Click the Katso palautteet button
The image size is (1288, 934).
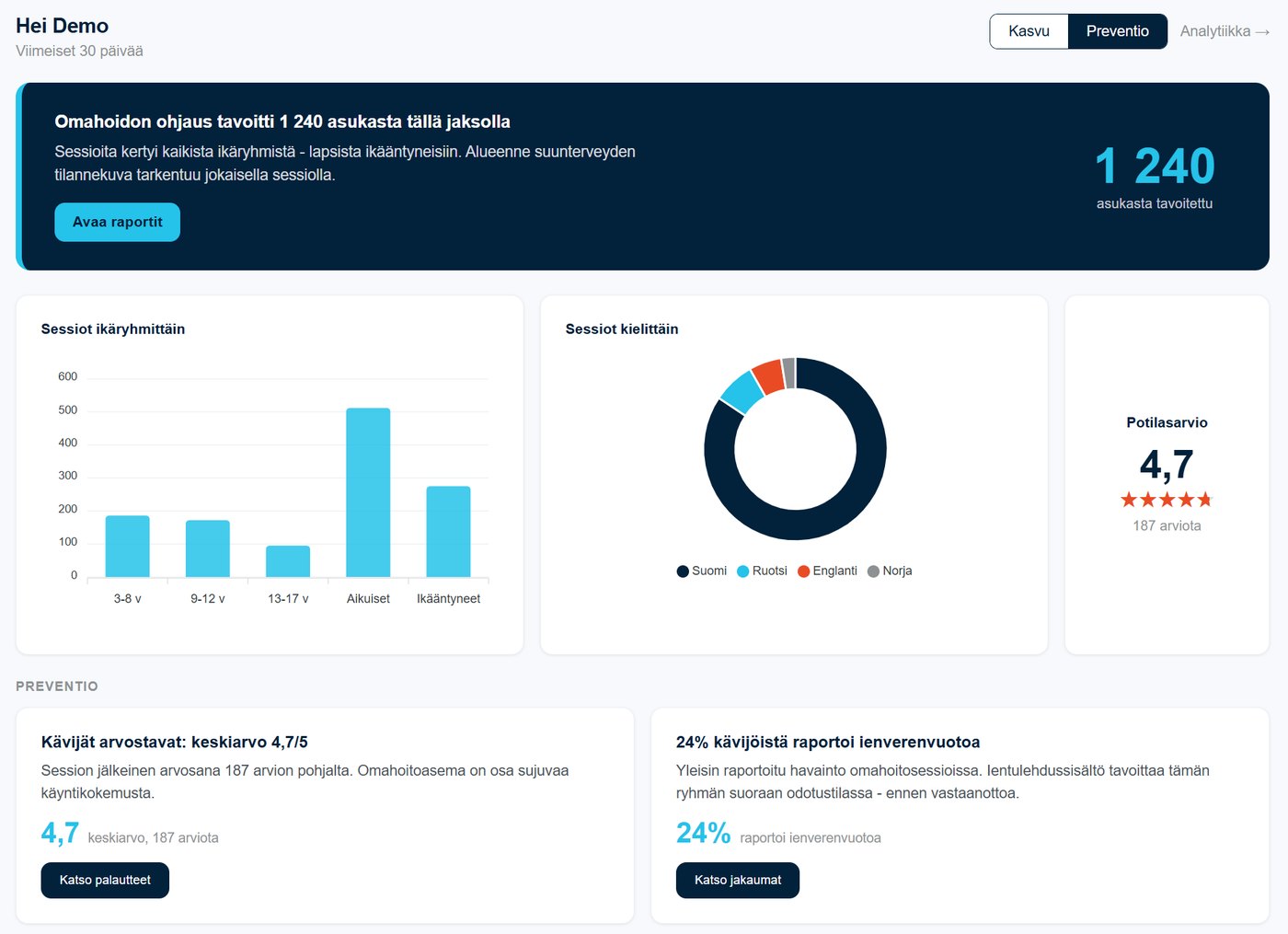[105, 881]
